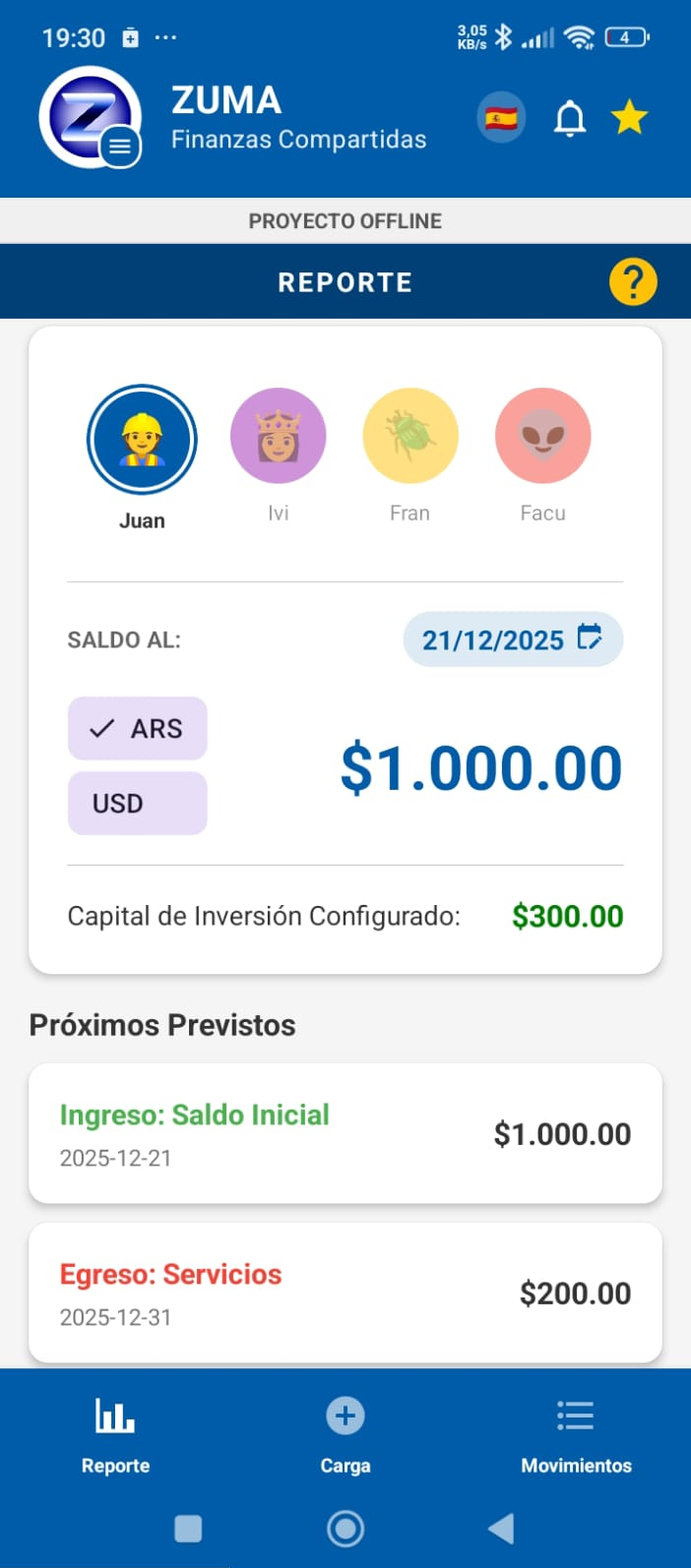Open help using the question mark icon

633,281
